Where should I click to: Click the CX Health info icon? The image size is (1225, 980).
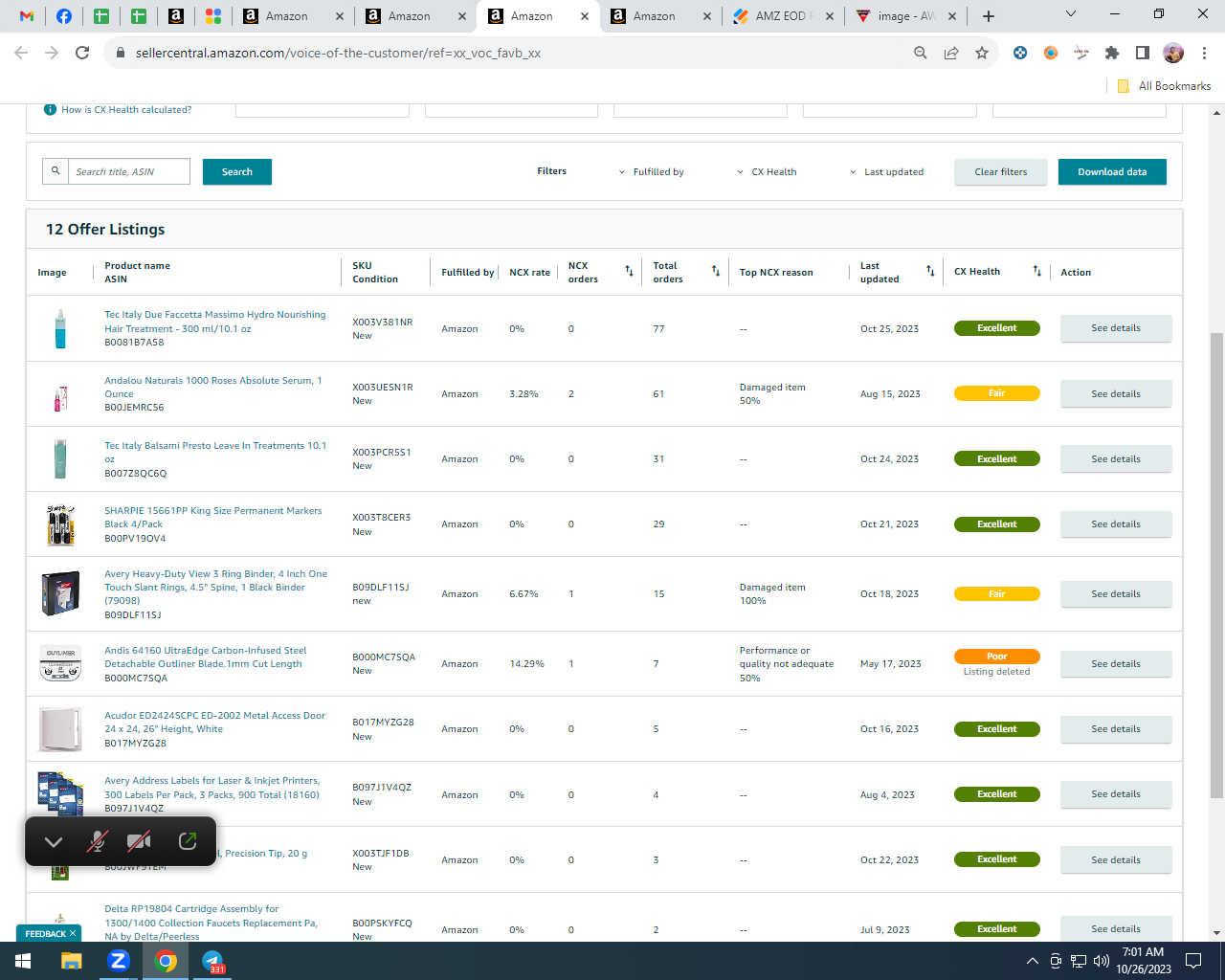tap(50, 109)
